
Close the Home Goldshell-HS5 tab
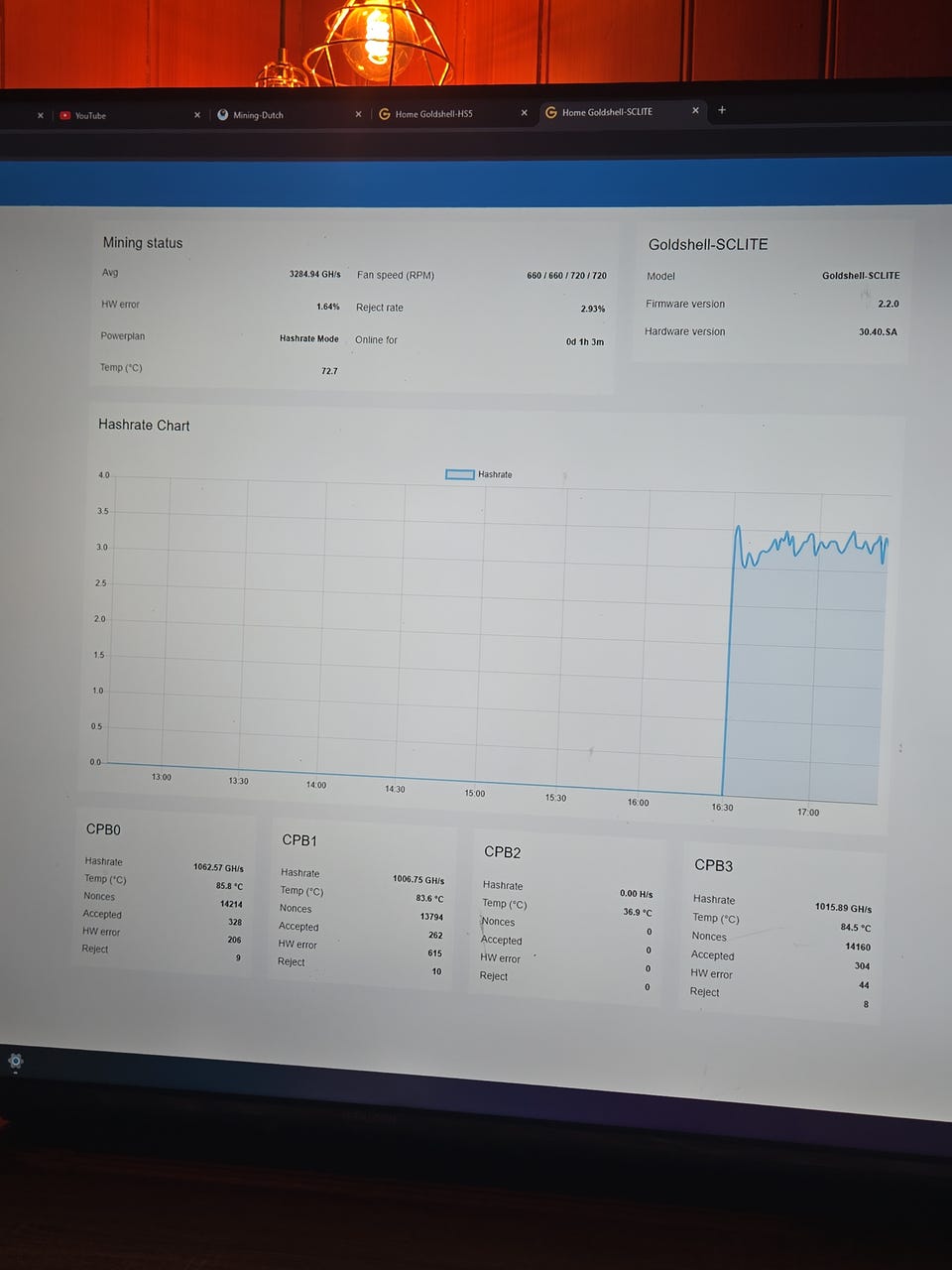[525, 113]
